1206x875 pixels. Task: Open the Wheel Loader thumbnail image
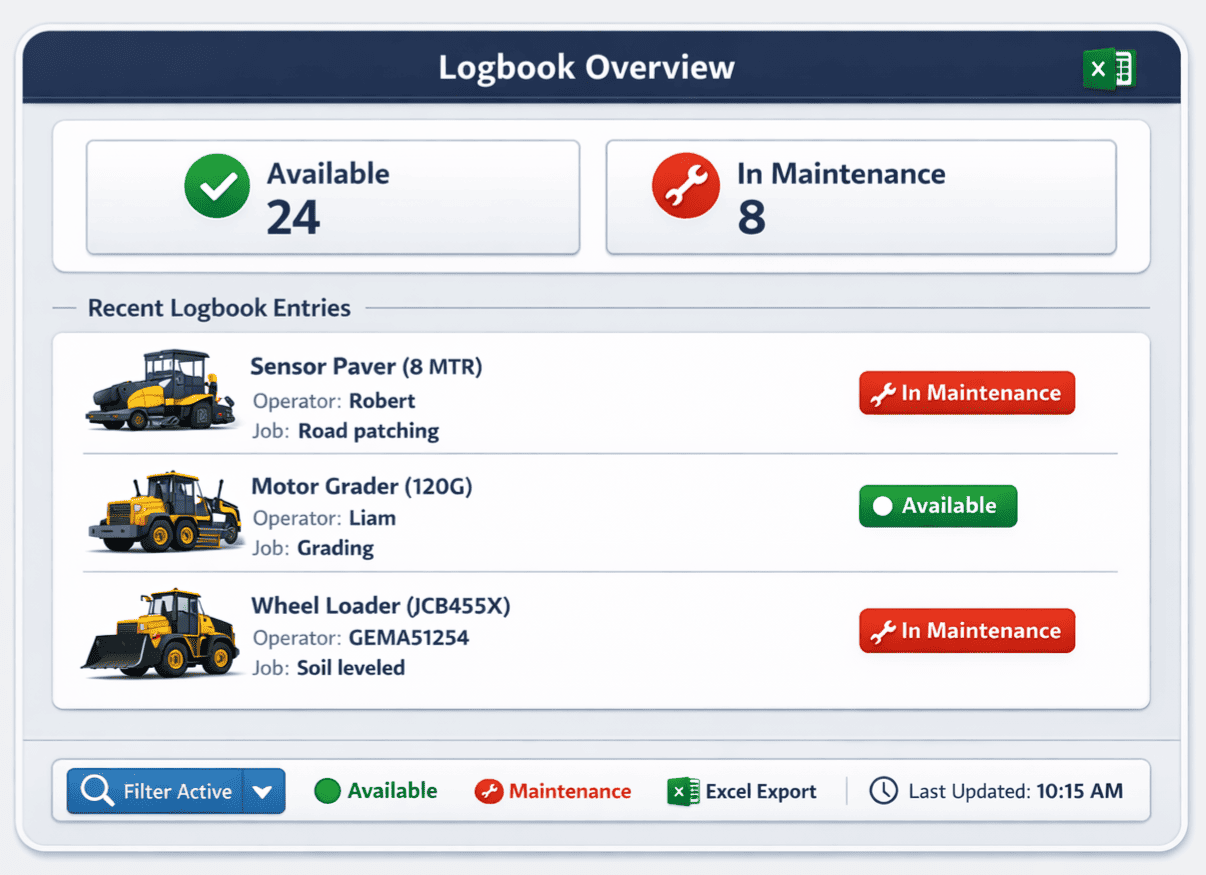click(x=161, y=633)
